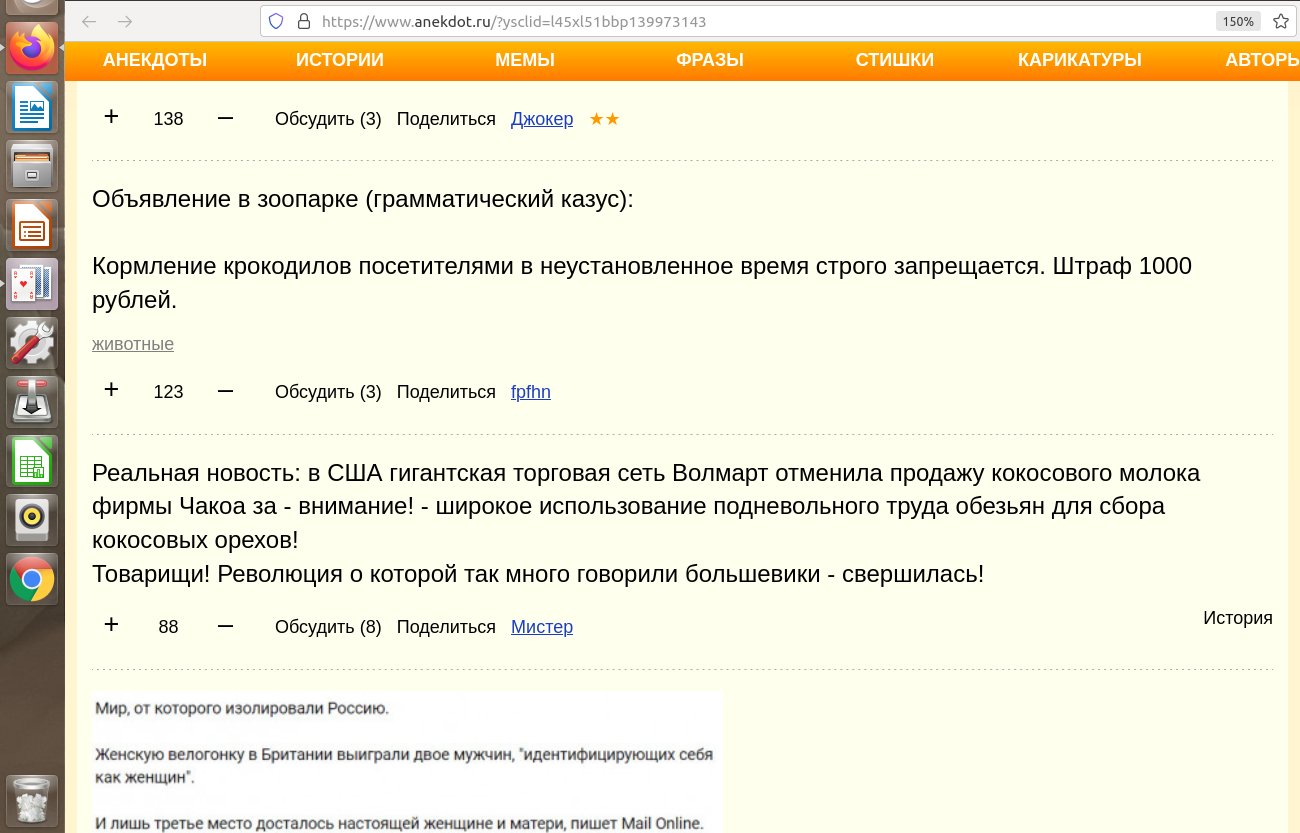The image size is (1300, 833).
Task: Go to the МЕМЫ section
Action: click(x=524, y=60)
